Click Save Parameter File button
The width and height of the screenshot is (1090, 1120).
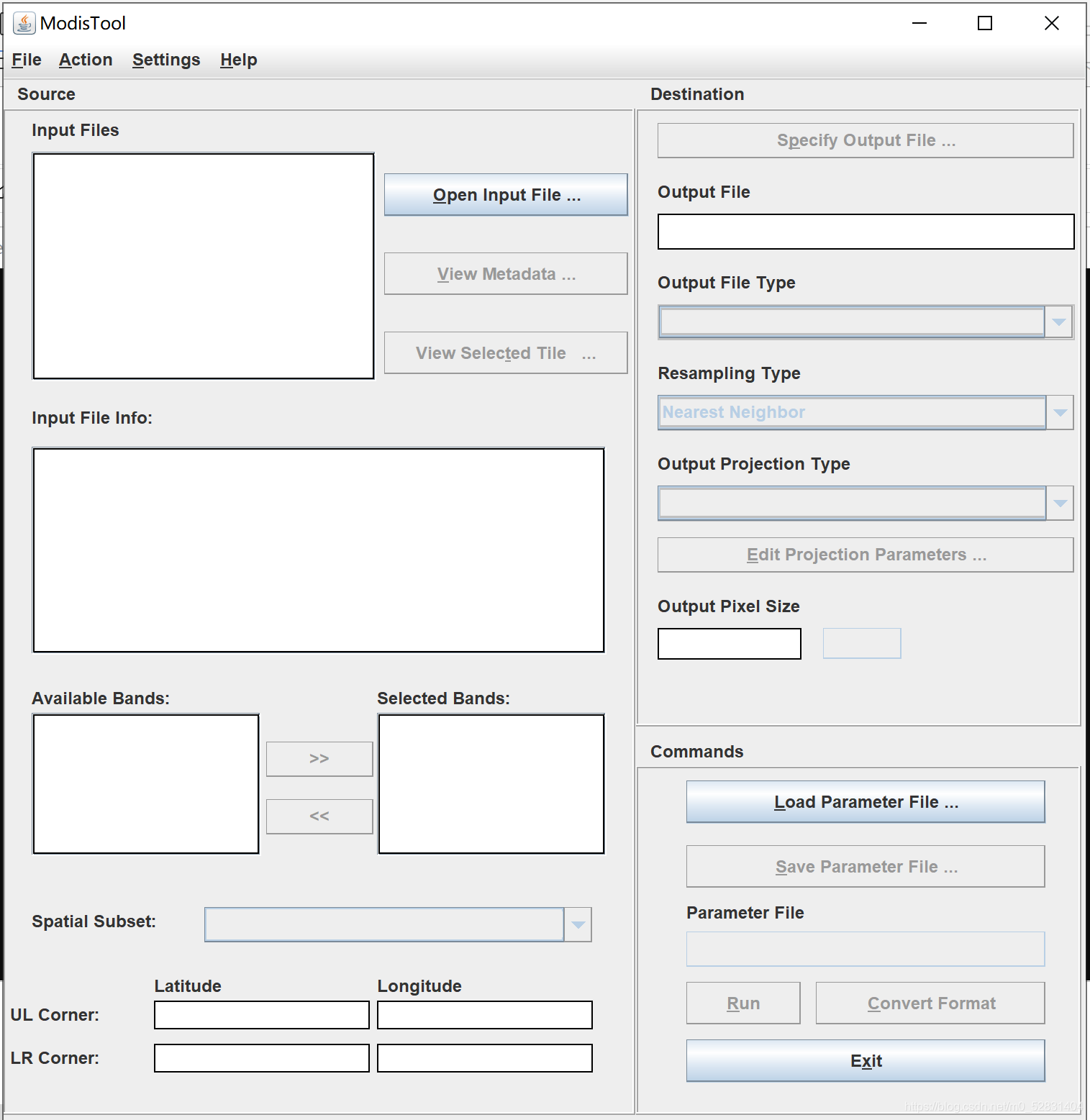[x=866, y=867]
